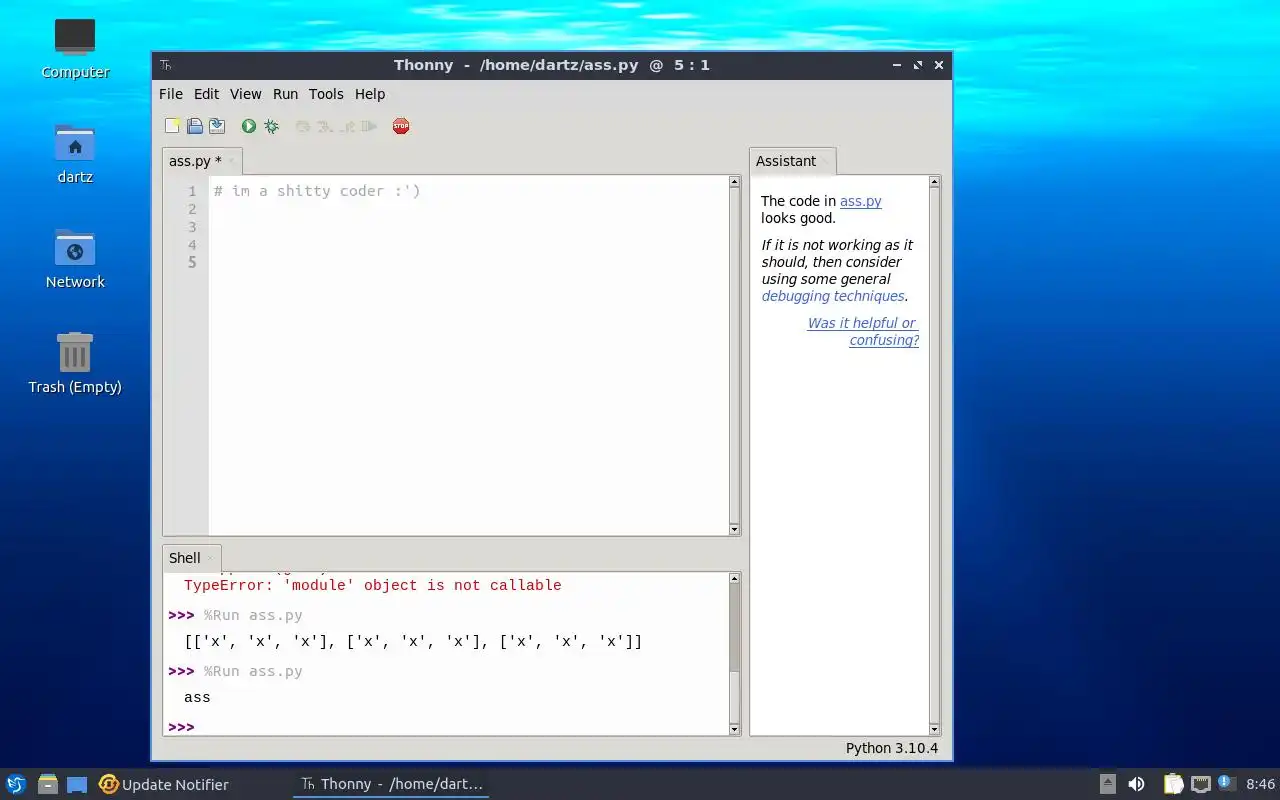The width and height of the screenshot is (1280, 800).
Task: Click the editor scrollbar down arrow
Action: [x=734, y=529]
